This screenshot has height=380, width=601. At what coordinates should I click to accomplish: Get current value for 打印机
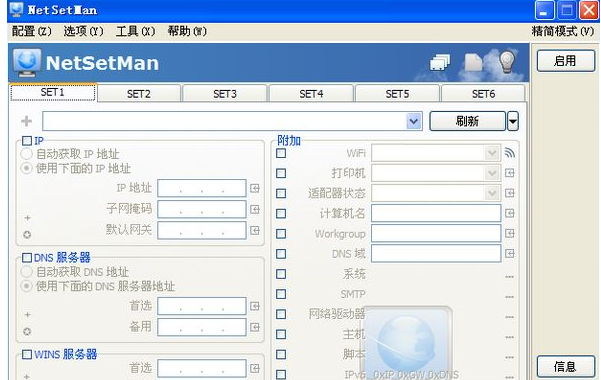point(509,173)
